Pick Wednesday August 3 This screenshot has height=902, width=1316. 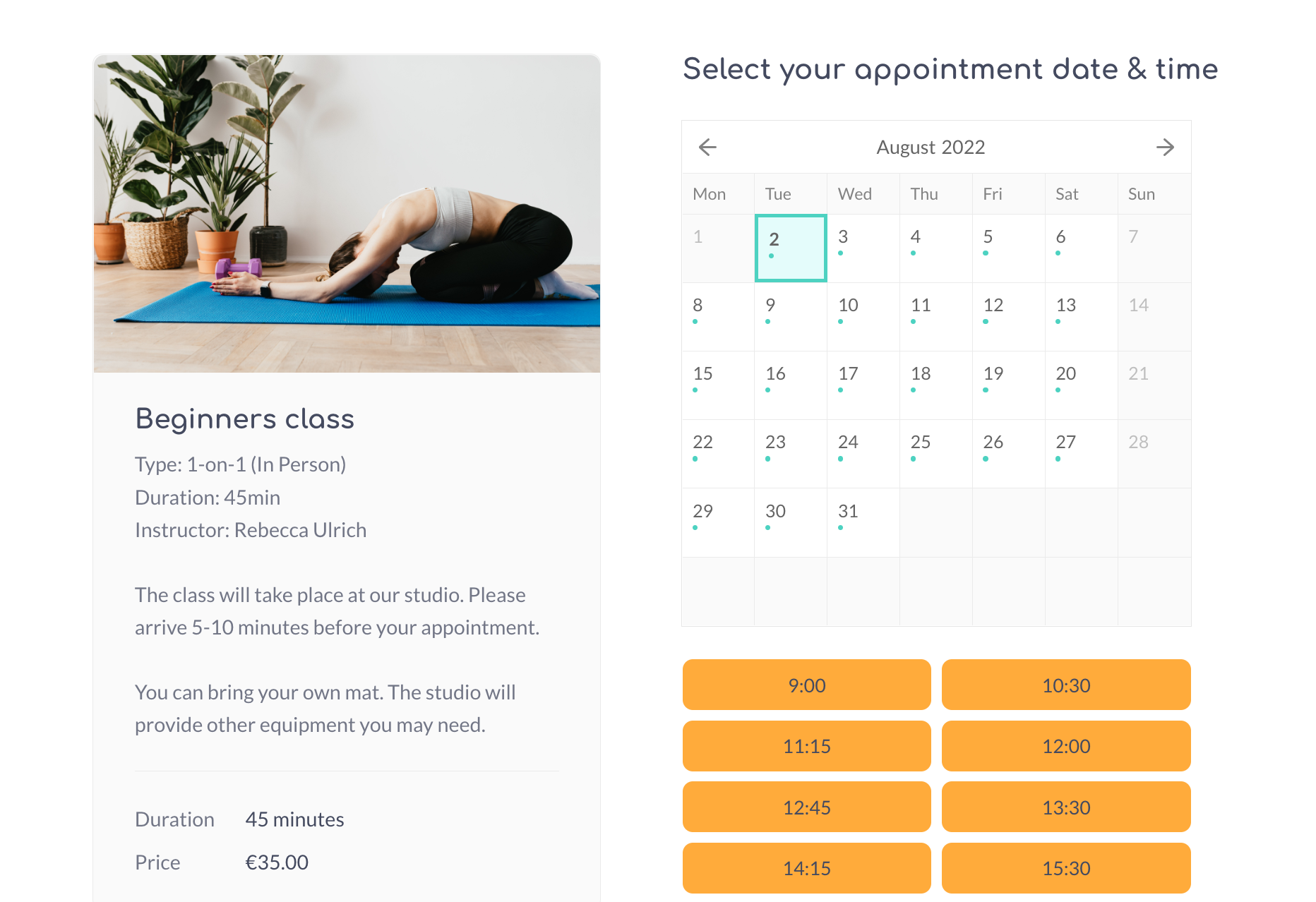coord(863,248)
